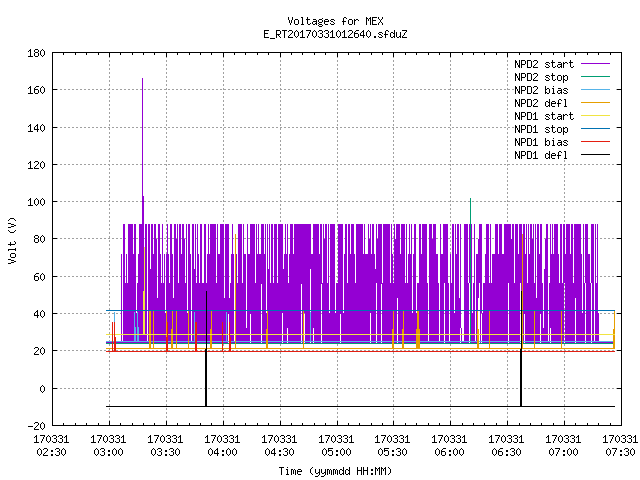The height and width of the screenshot is (480, 640).
Task: Click the NPD2 stop green legend line
Action: click(595, 77)
